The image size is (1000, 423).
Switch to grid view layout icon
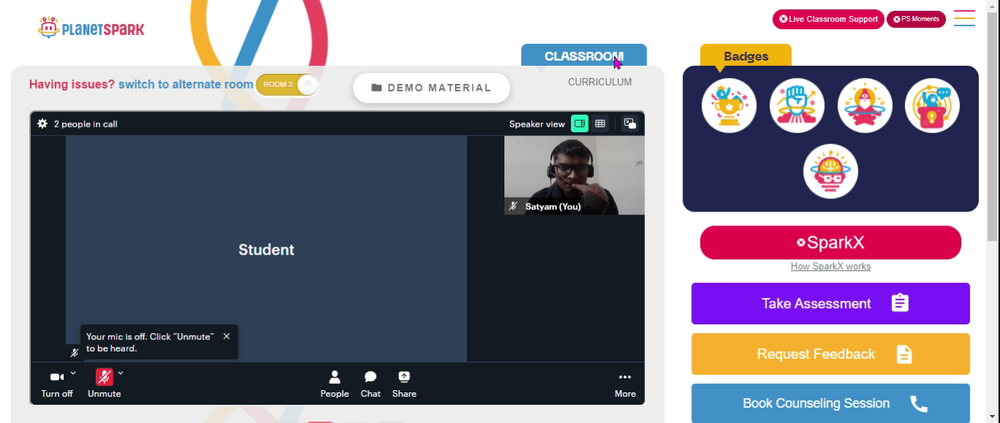[599, 124]
